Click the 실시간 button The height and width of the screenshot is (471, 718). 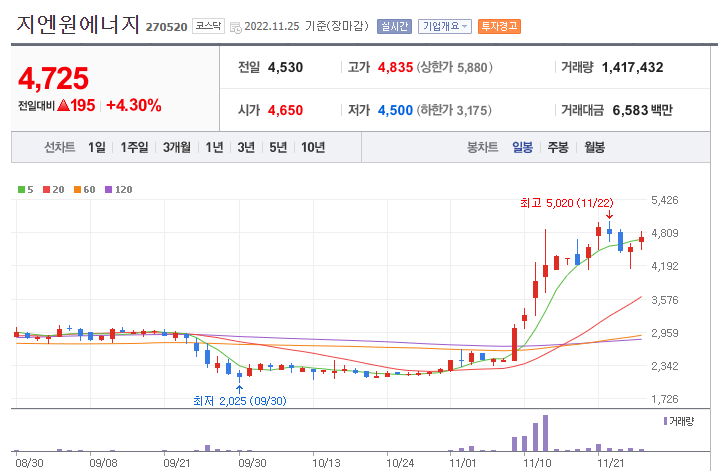[394, 27]
